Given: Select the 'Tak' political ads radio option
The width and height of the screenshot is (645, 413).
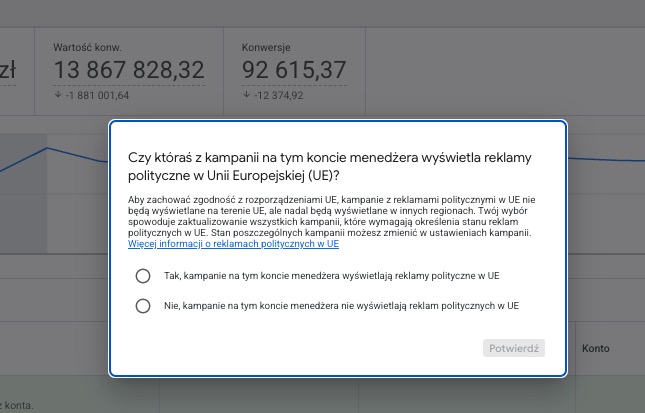Looking at the screenshot, I should point(143,276).
